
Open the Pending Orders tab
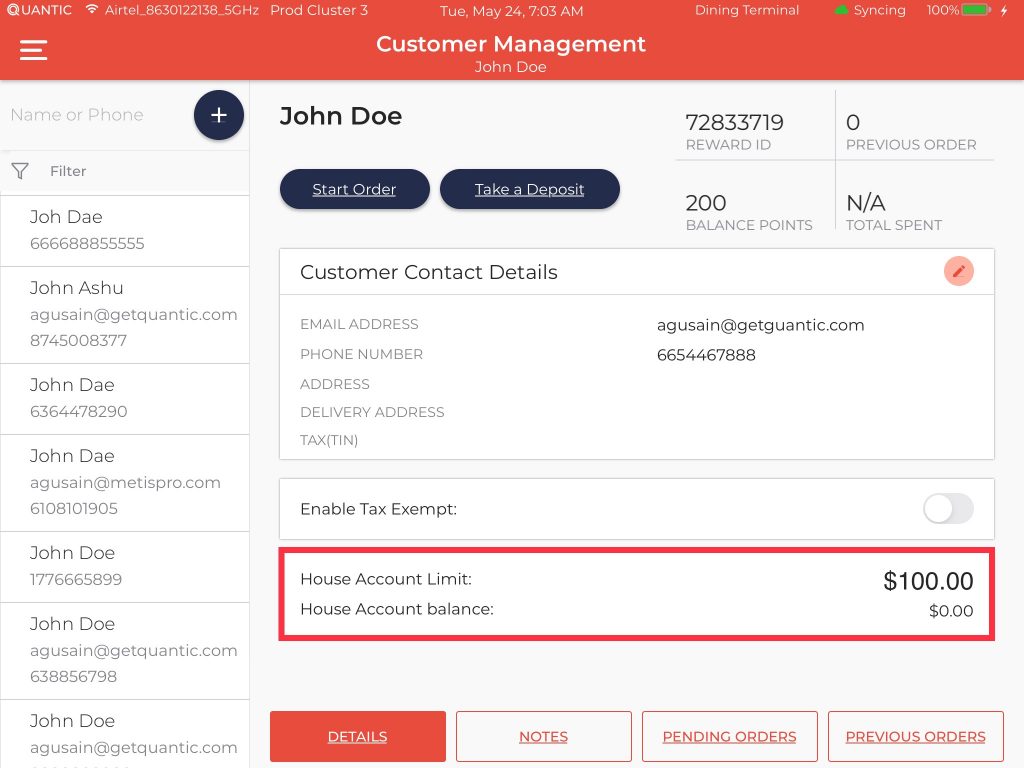tap(729, 737)
